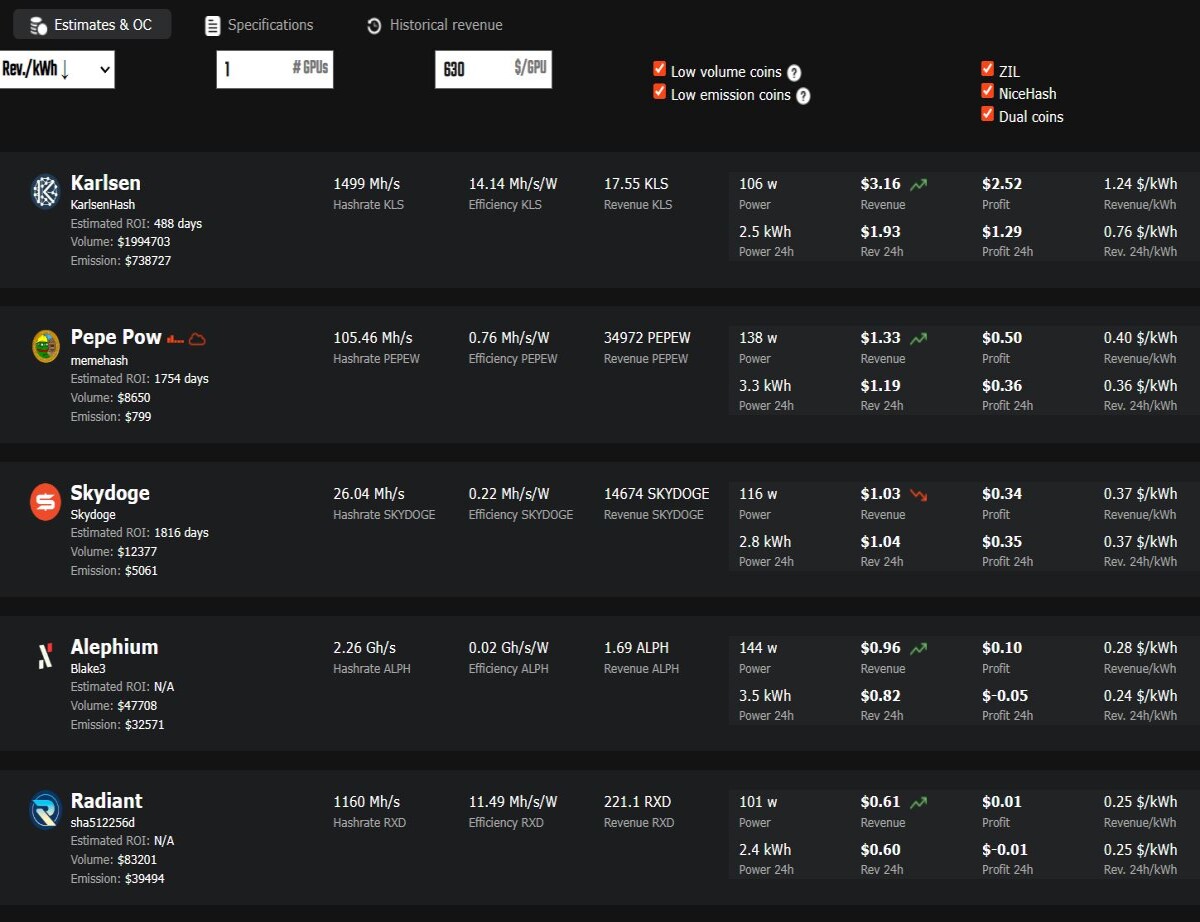Image resolution: width=1200 pixels, height=922 pixels.
Task: Click the low volume bars icon beside Pepe Pow
Action: click(176, 339)
